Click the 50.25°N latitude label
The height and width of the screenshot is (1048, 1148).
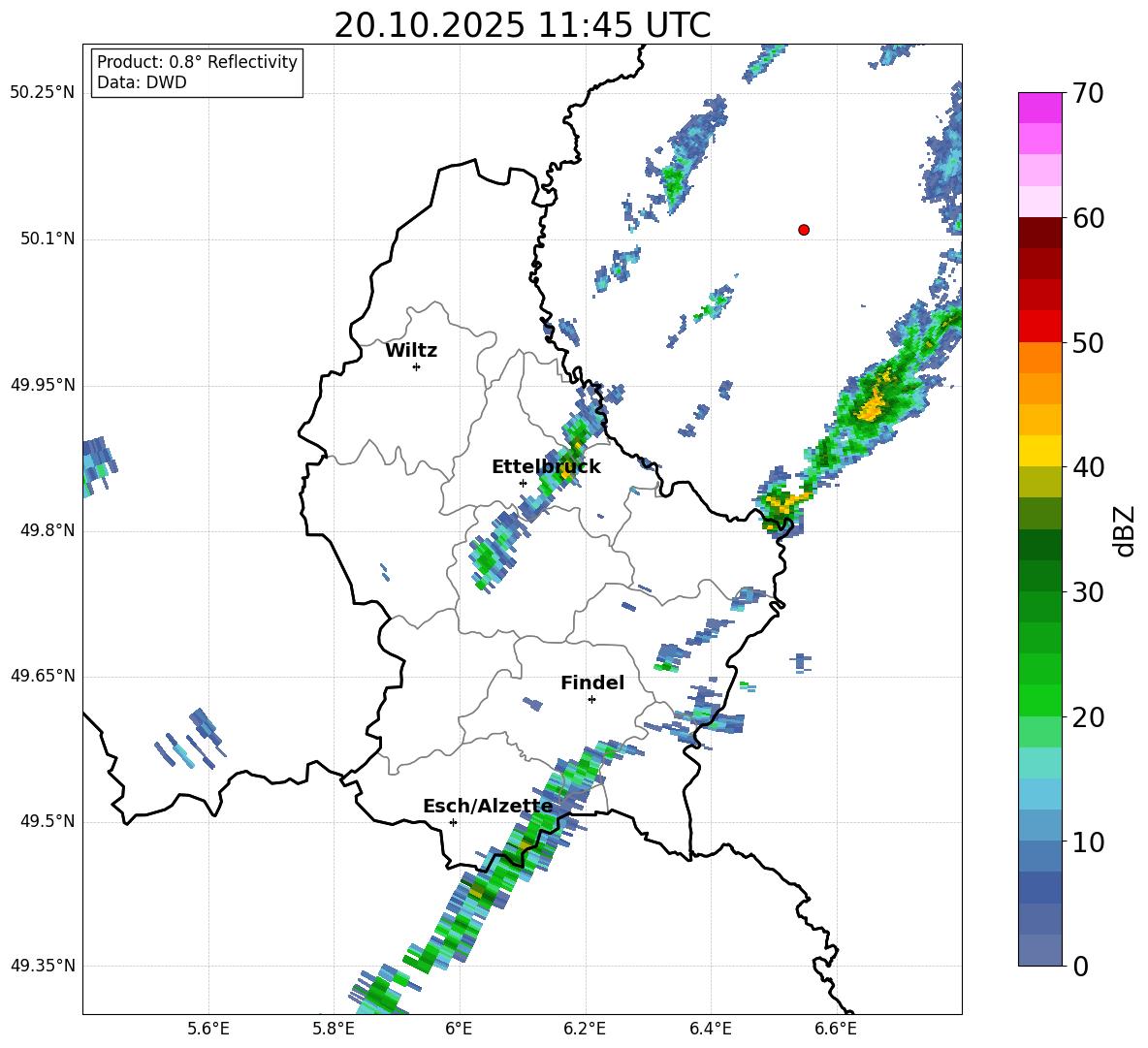[x=43, y=93]
